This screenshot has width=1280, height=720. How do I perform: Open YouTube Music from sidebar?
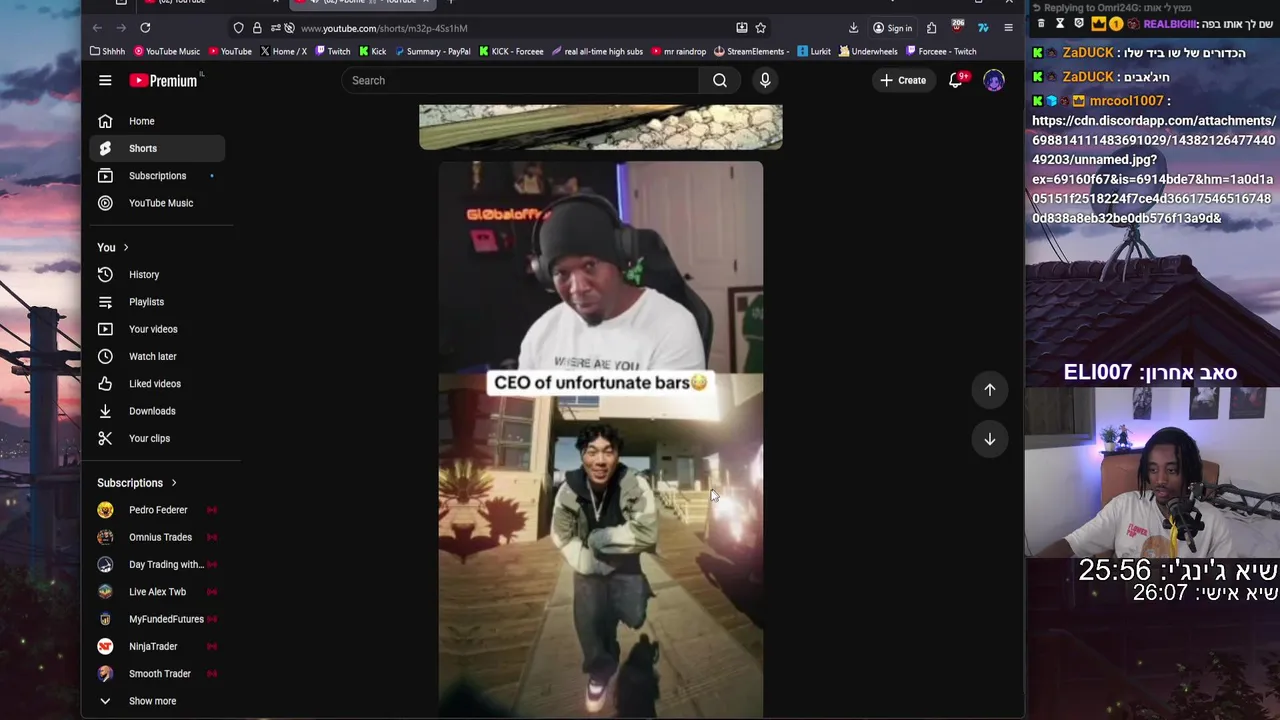(x=157, y=203)
